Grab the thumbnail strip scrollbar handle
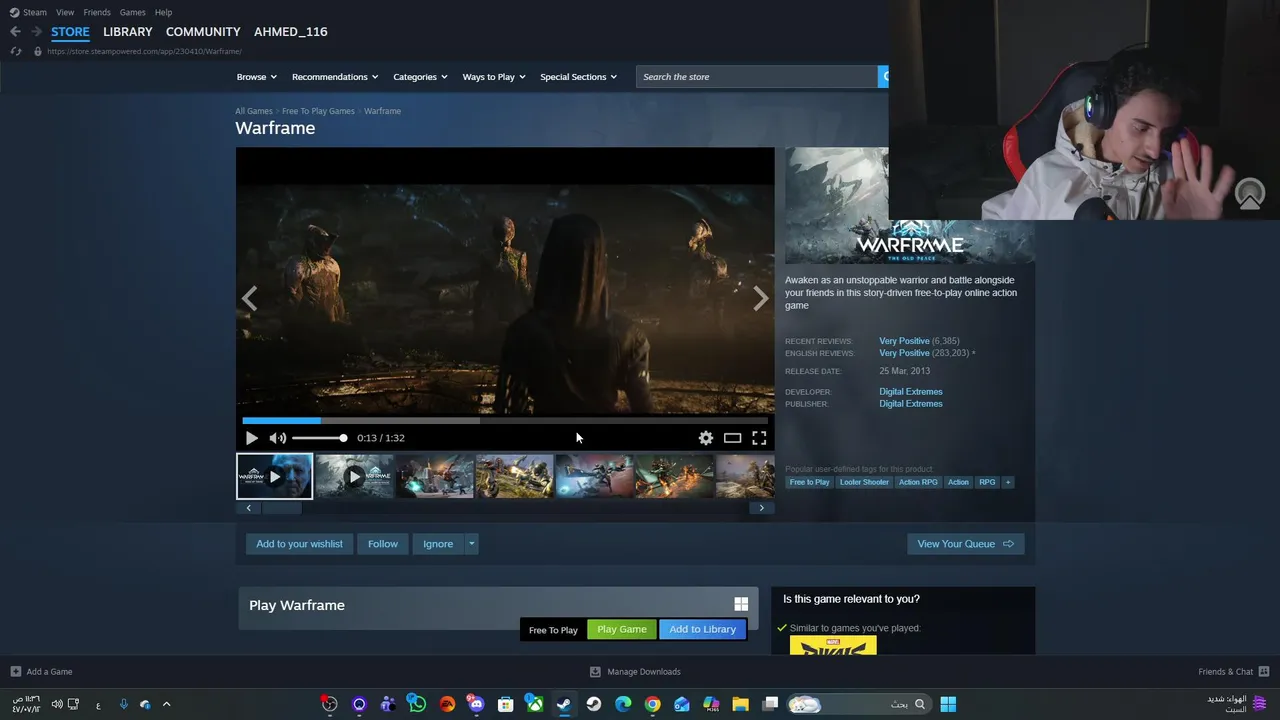 [x=281, y=508]
